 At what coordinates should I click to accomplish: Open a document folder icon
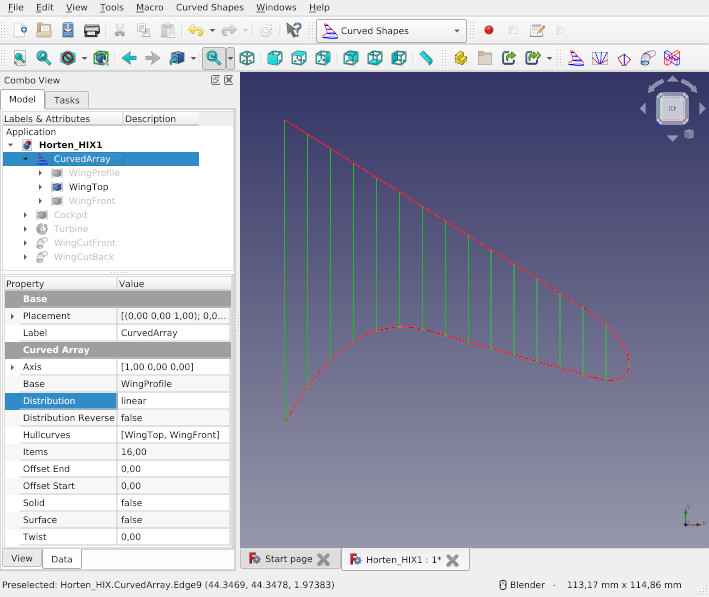coord(44,30)
